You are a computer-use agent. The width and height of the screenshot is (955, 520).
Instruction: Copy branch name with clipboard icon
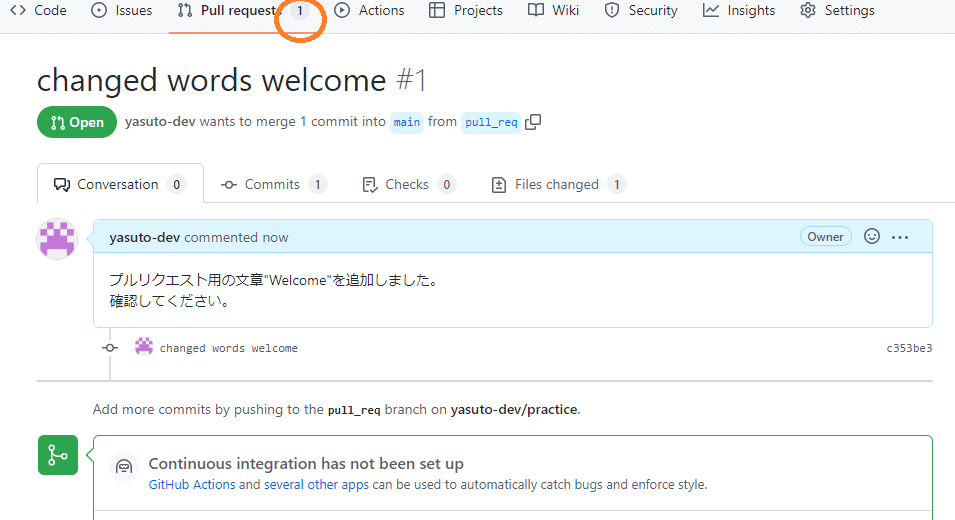(533, 122)
